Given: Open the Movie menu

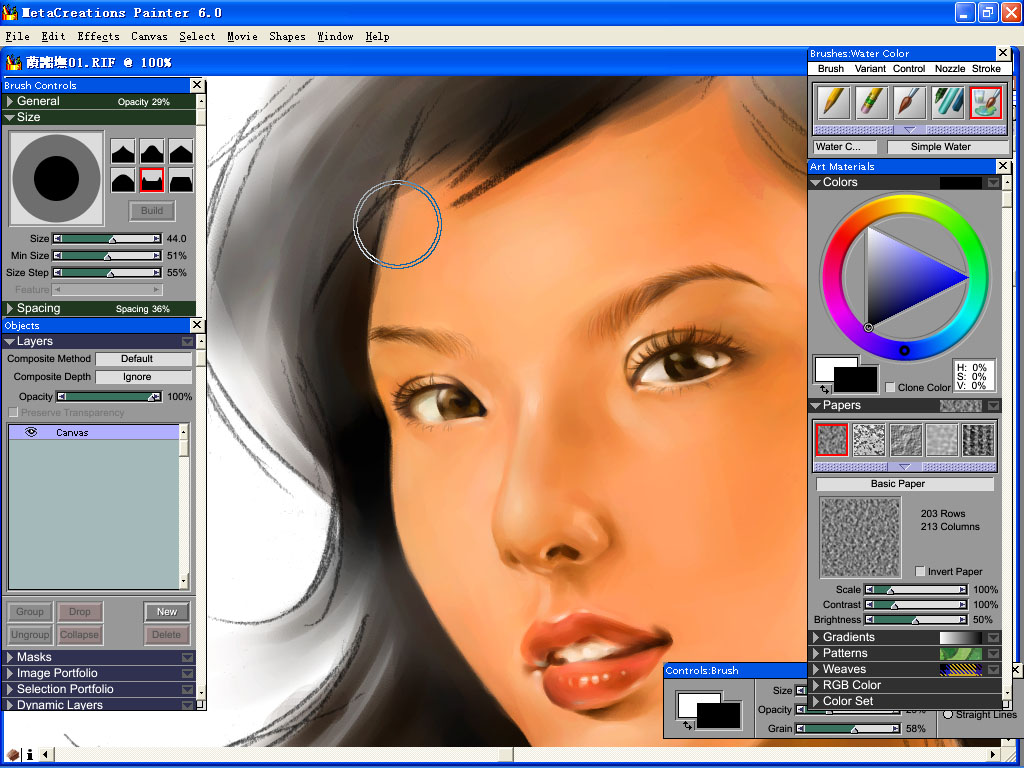Looking at the screenshot, I should tap(242, 37).
